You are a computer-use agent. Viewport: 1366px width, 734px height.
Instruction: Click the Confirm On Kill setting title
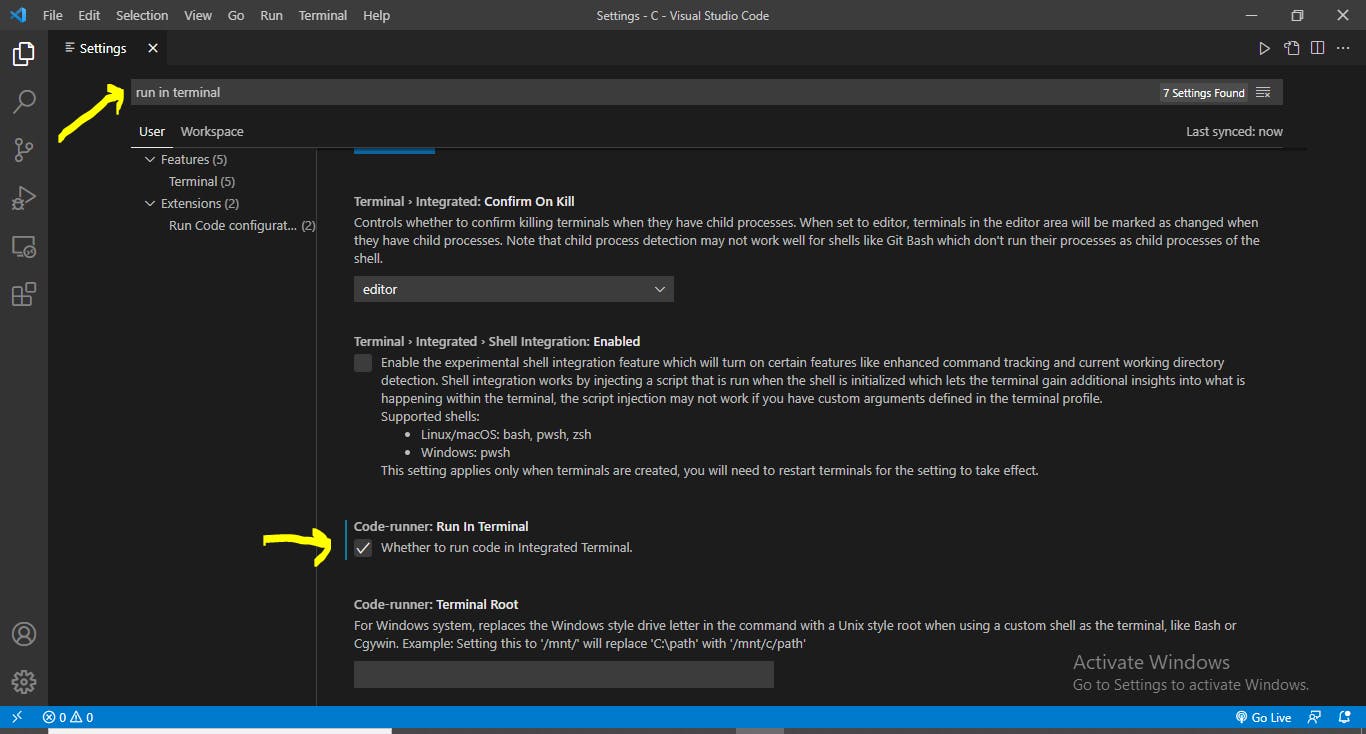pos(464,202)
